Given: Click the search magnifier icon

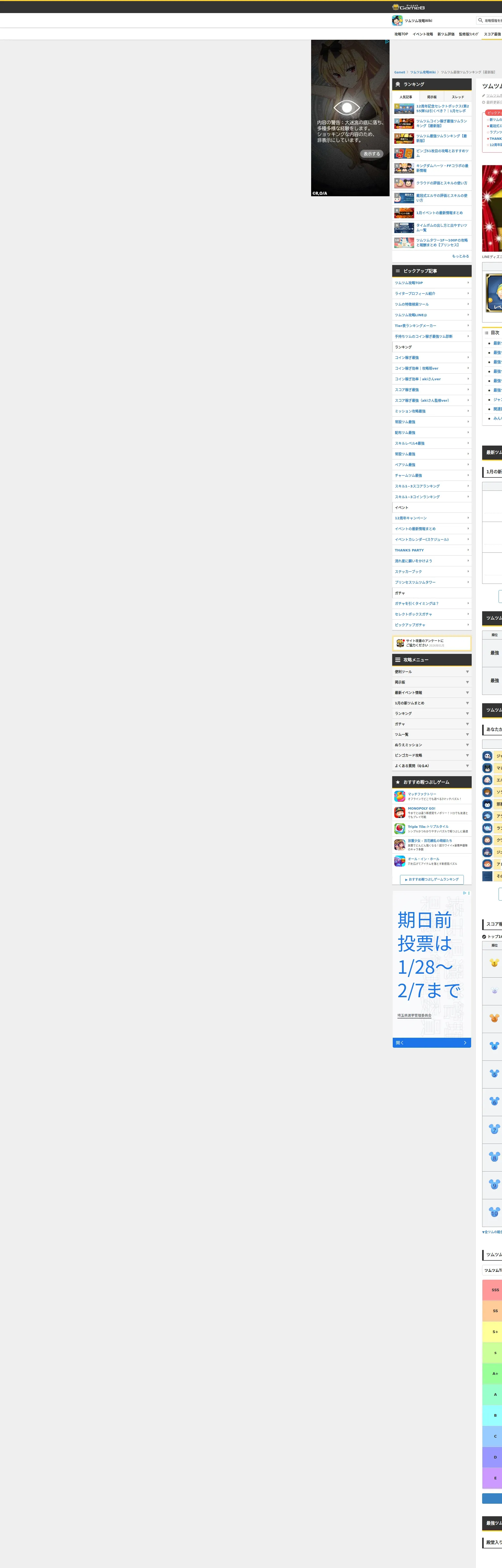Looking at the screenshot, I should (x=480, y=20).
